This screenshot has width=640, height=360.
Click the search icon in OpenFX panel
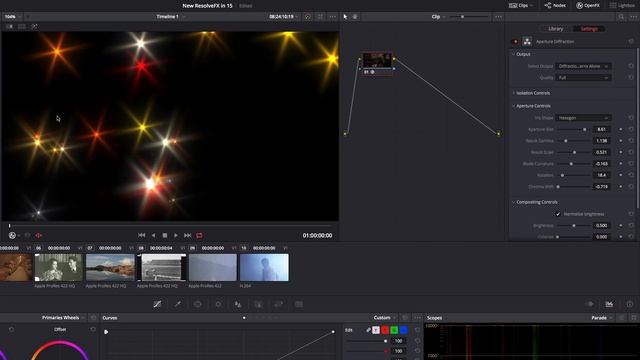(x=621, y=17)
